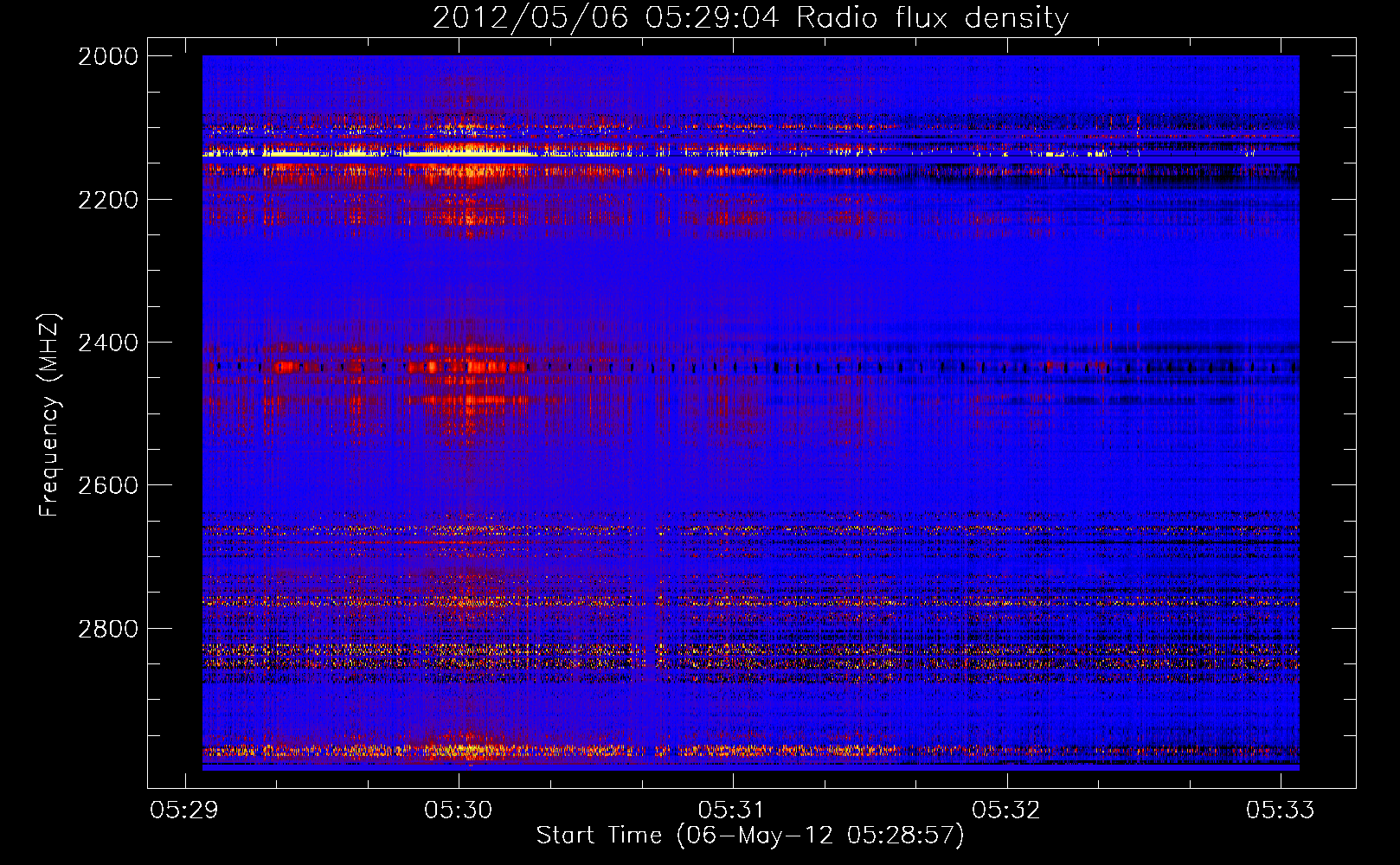Click the title time '05:29:04'
The width and height of the screenshot is (1400, 865).
tap(712, 18)
